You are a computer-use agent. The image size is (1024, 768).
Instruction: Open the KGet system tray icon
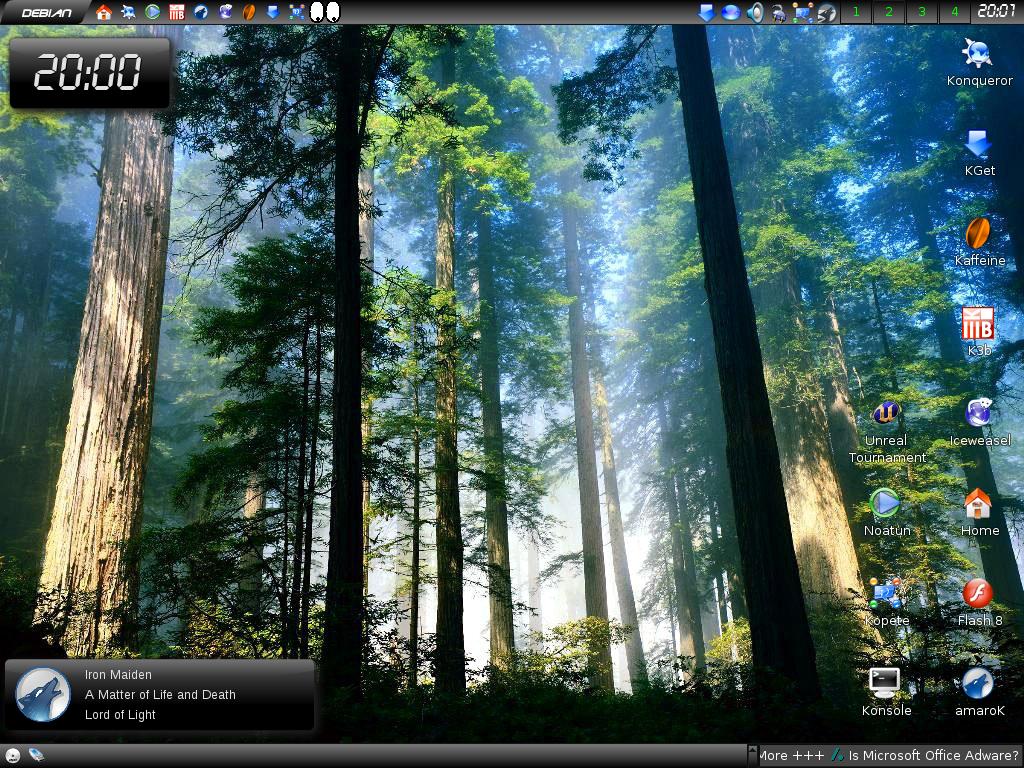tap(706, 12)
